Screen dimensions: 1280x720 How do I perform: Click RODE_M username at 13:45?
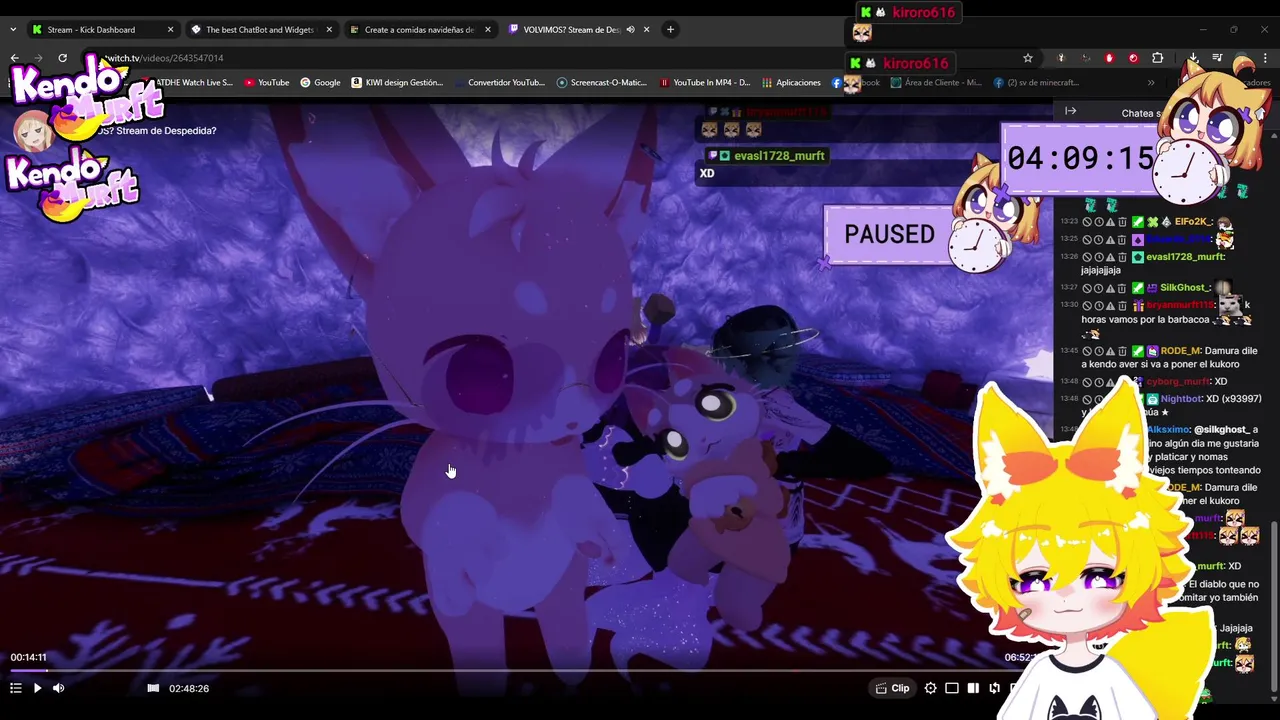pyautogui.click(x=1180, y=351)
